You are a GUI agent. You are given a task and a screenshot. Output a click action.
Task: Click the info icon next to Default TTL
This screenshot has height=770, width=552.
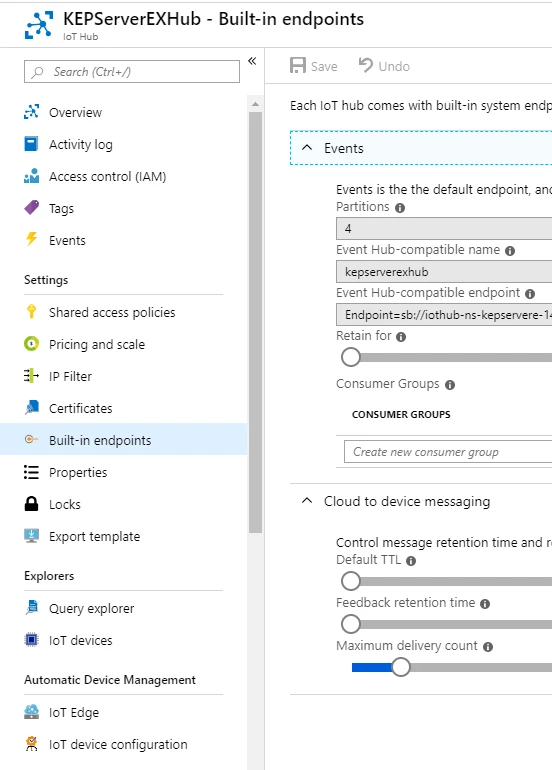tap(411, 561)
